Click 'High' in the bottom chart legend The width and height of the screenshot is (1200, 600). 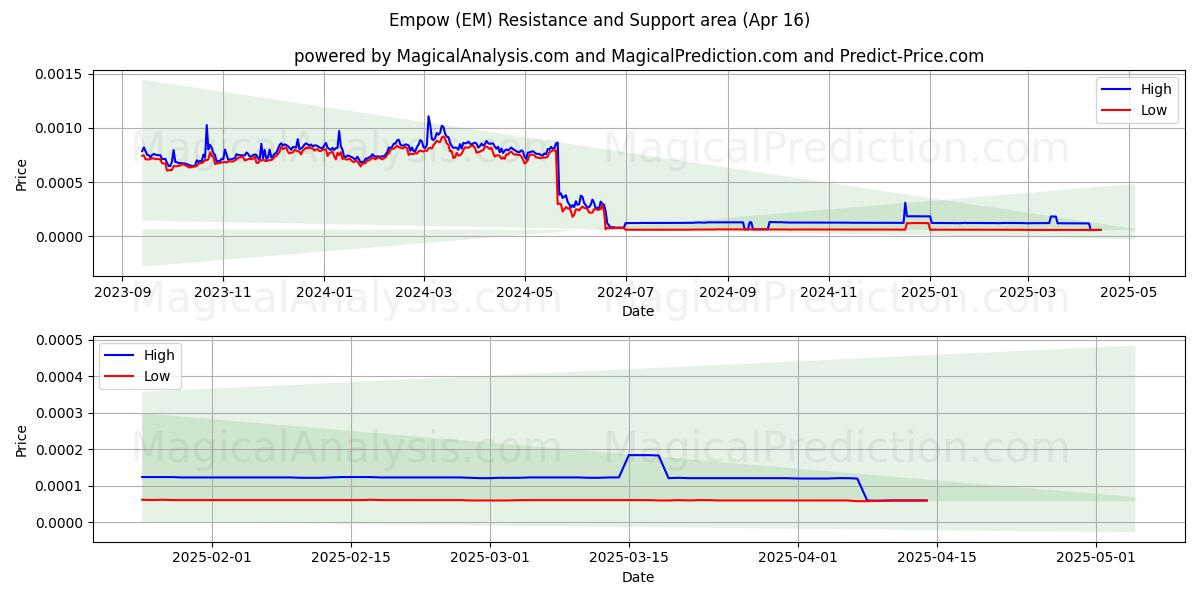click(159, 355)
